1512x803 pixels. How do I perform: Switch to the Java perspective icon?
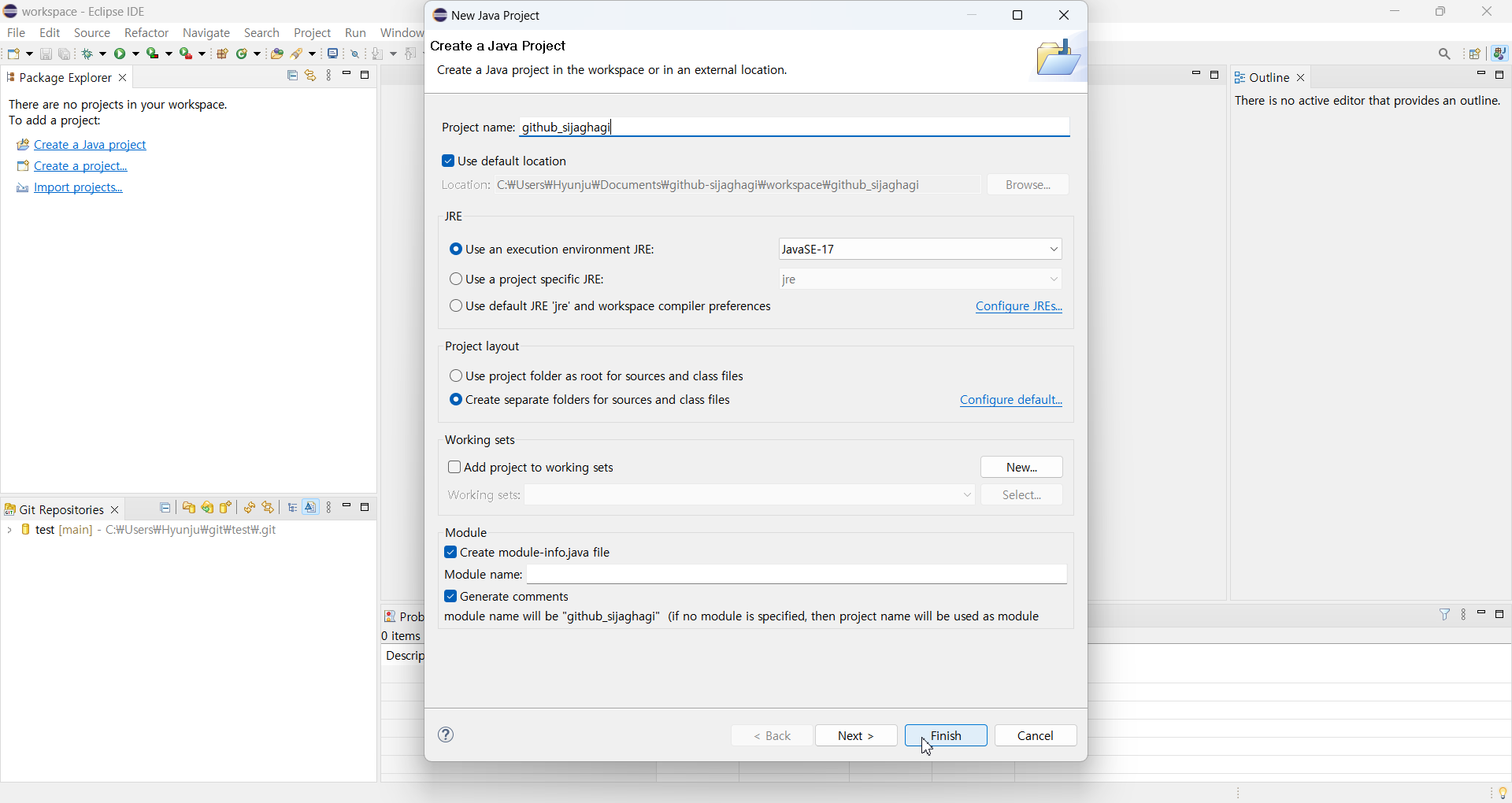point(1501,54)
